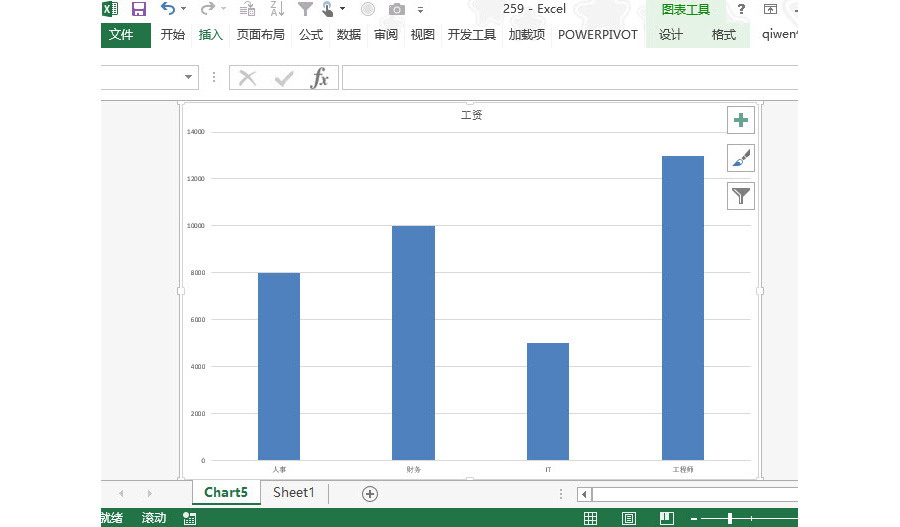Click the touch/mouse mode hand icon
The image size is (900, 527).
pos(328,9)
